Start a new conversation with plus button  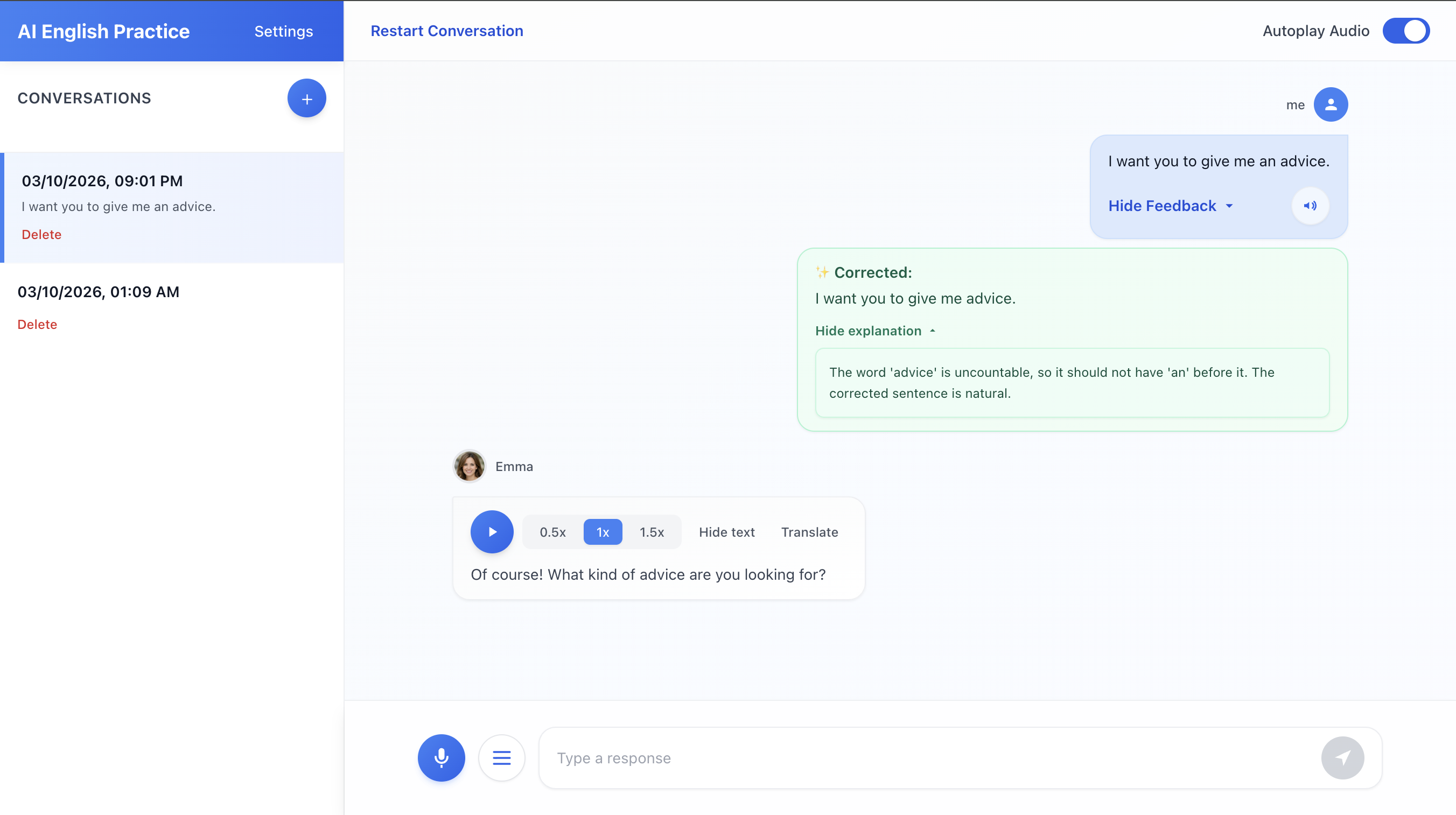(306, 99)
